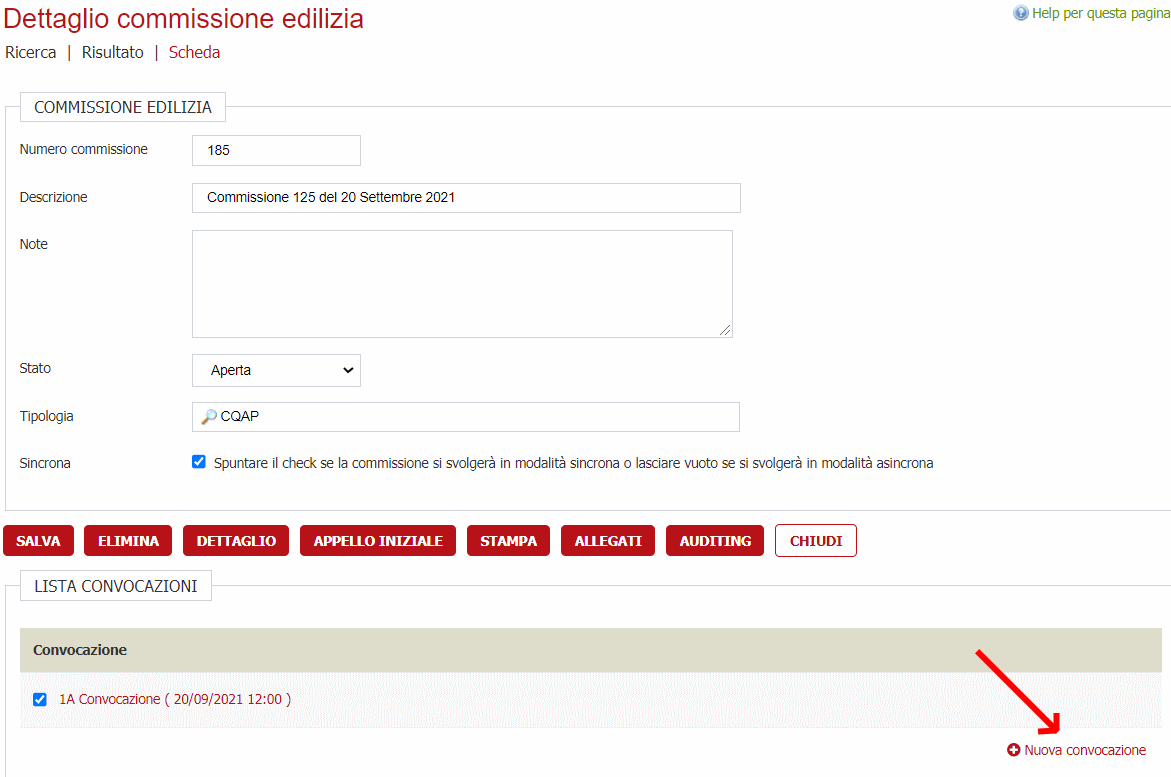The width and height of the screenshot is (1171, 777).
Task: Uncheck the Sincrona checkbox
Action: tap(199, 463)
